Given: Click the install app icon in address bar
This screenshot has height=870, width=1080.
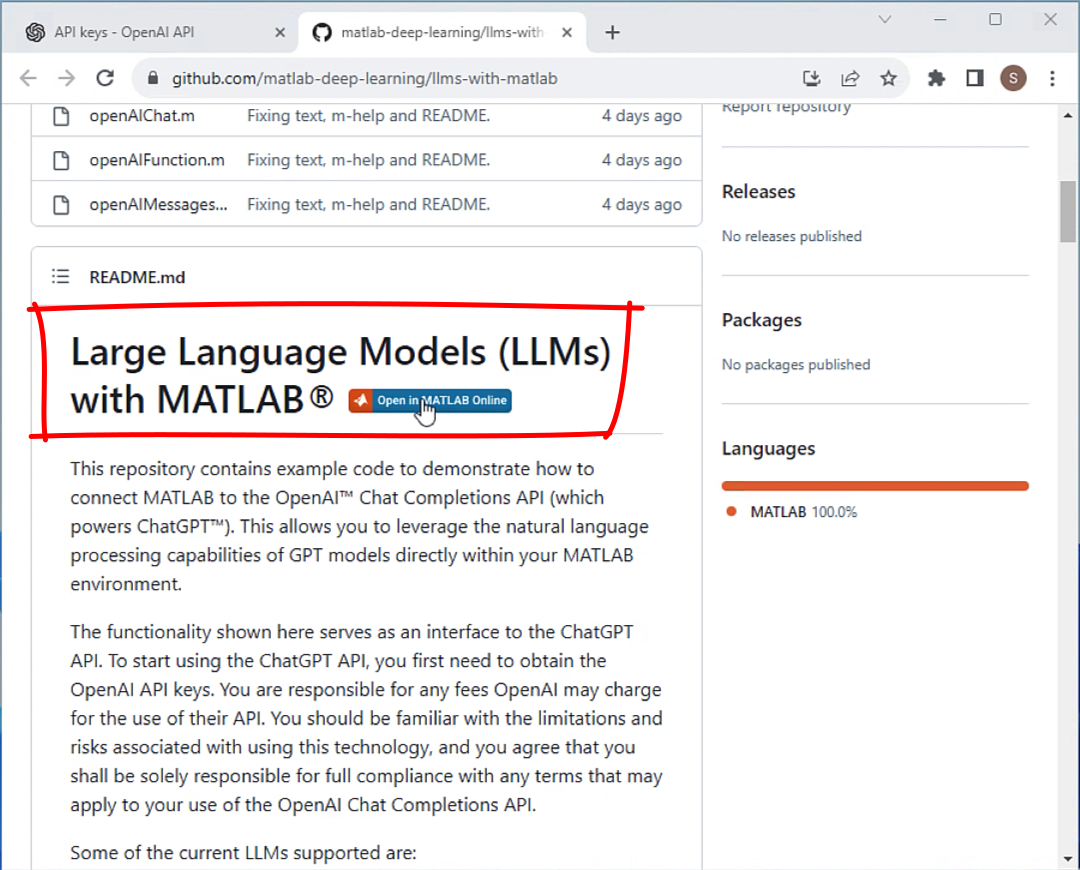Looking at the screenshot, I should (x=812, y=78).
